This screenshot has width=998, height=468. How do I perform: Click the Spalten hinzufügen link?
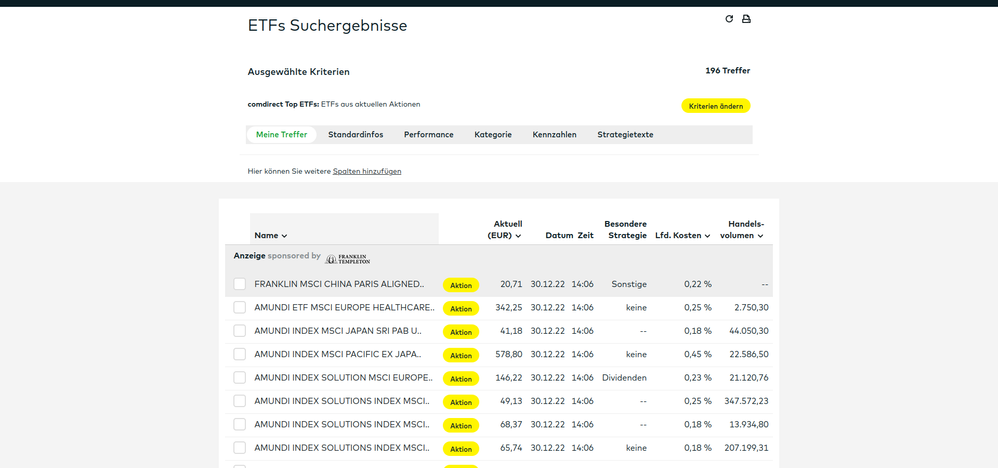click(367, 171)
